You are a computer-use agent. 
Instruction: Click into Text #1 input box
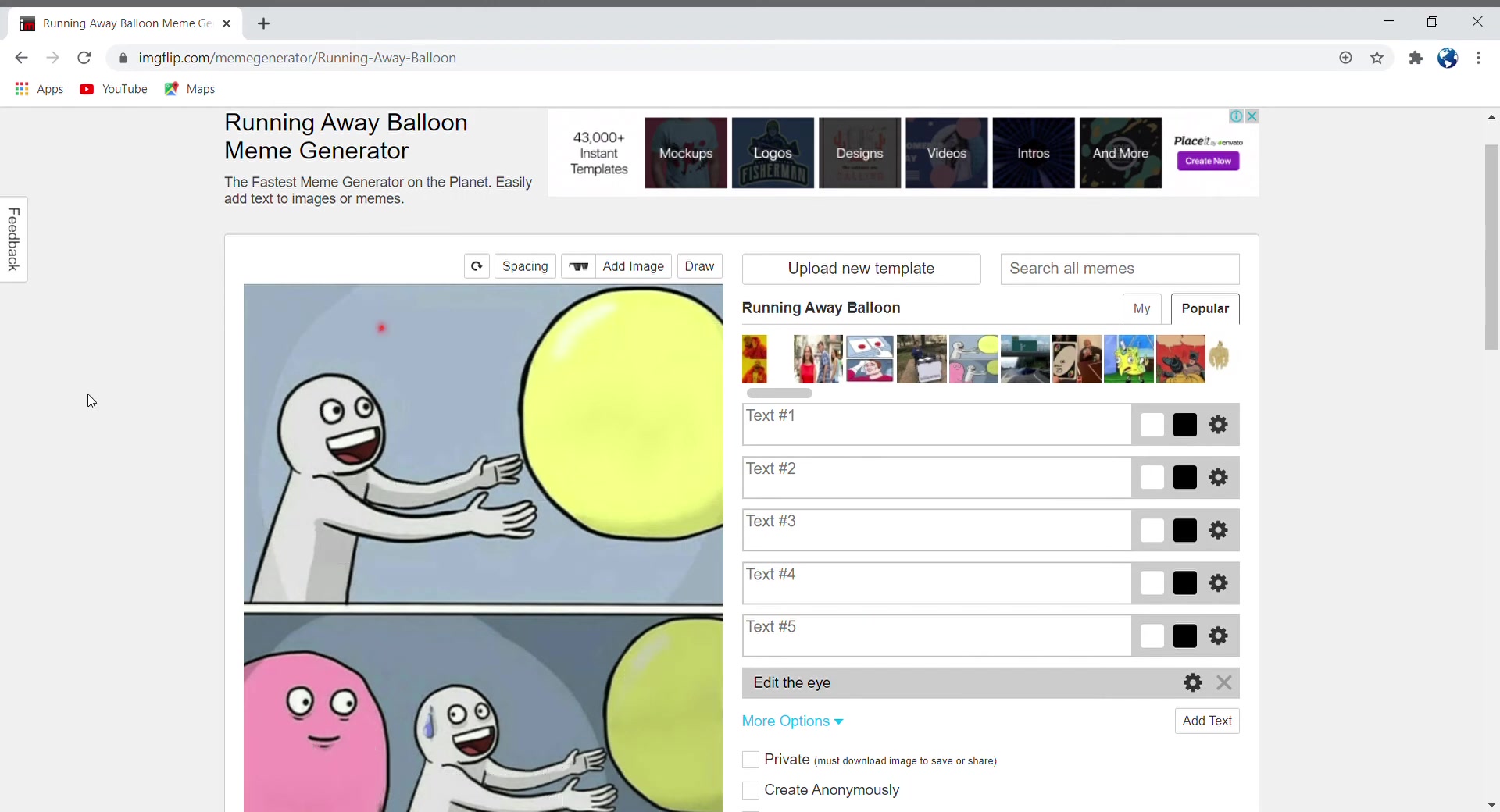936,425
